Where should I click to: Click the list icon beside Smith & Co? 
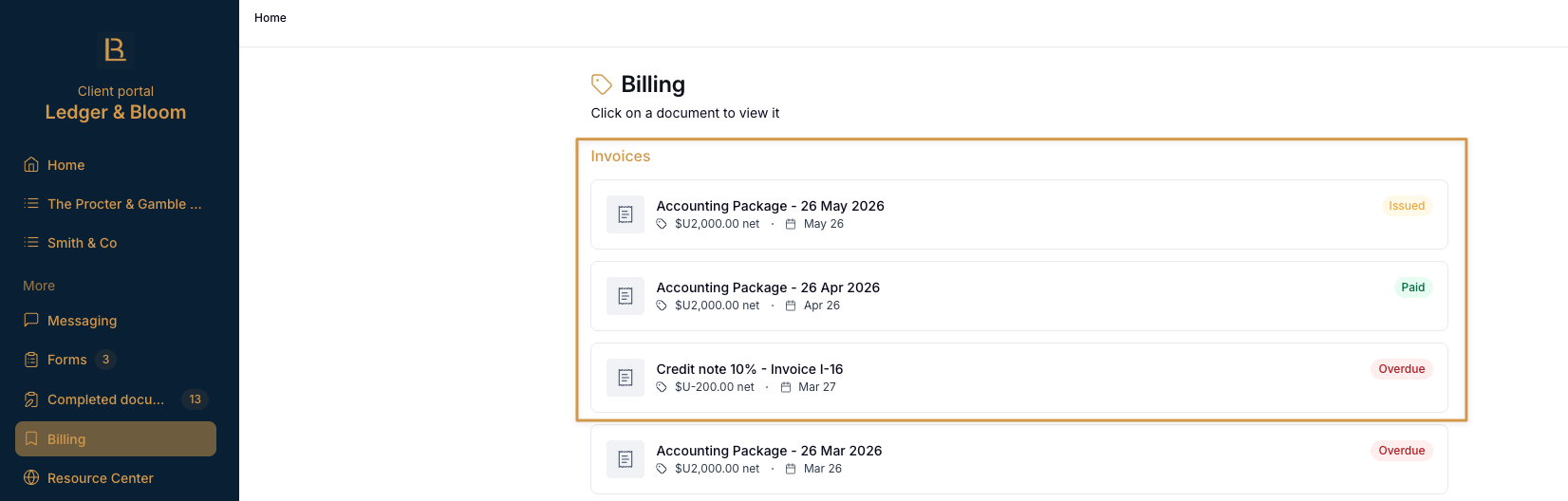click(x=31, y=242)
